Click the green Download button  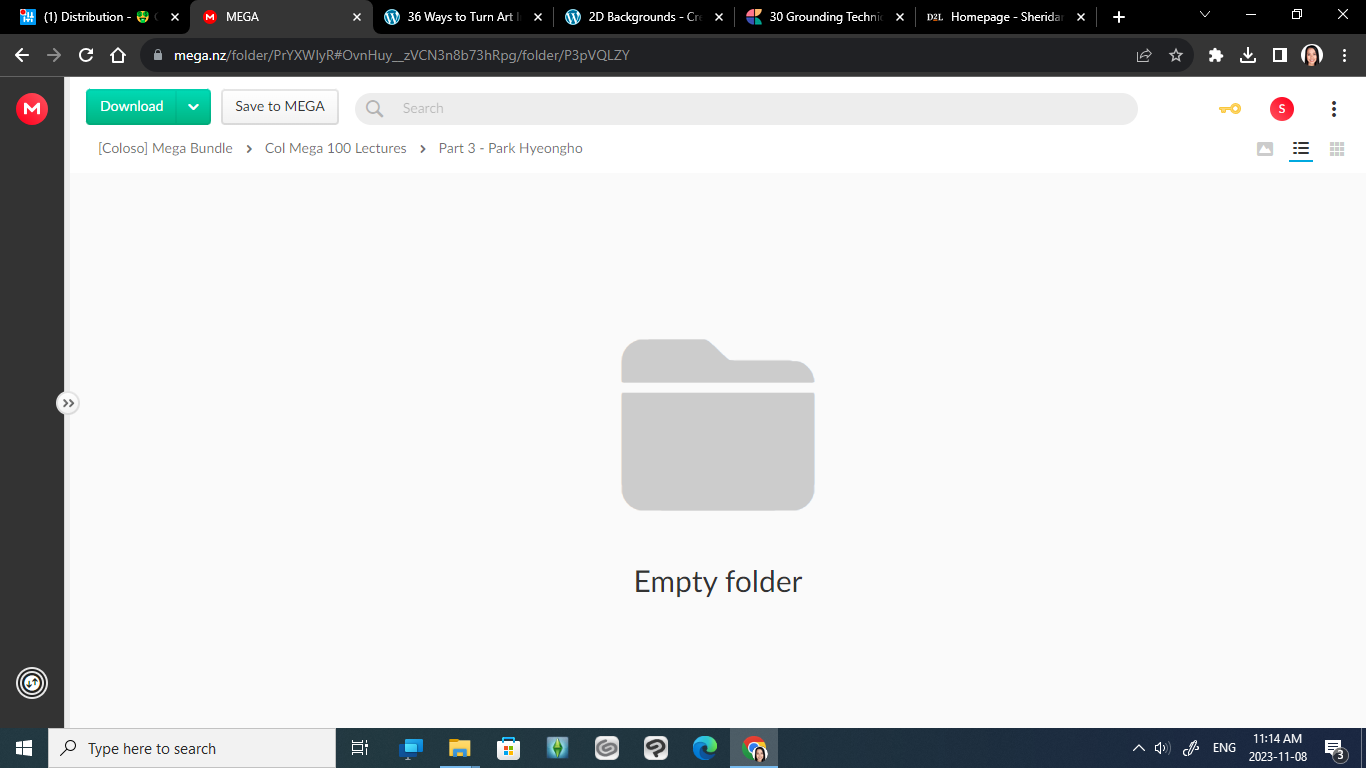131,107
